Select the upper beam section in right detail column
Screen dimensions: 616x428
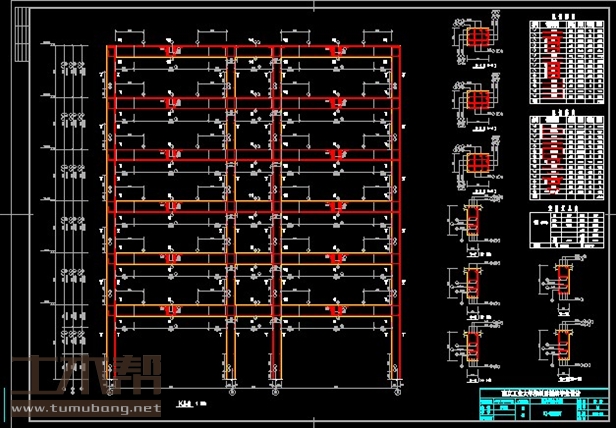(x=564, y=280)
